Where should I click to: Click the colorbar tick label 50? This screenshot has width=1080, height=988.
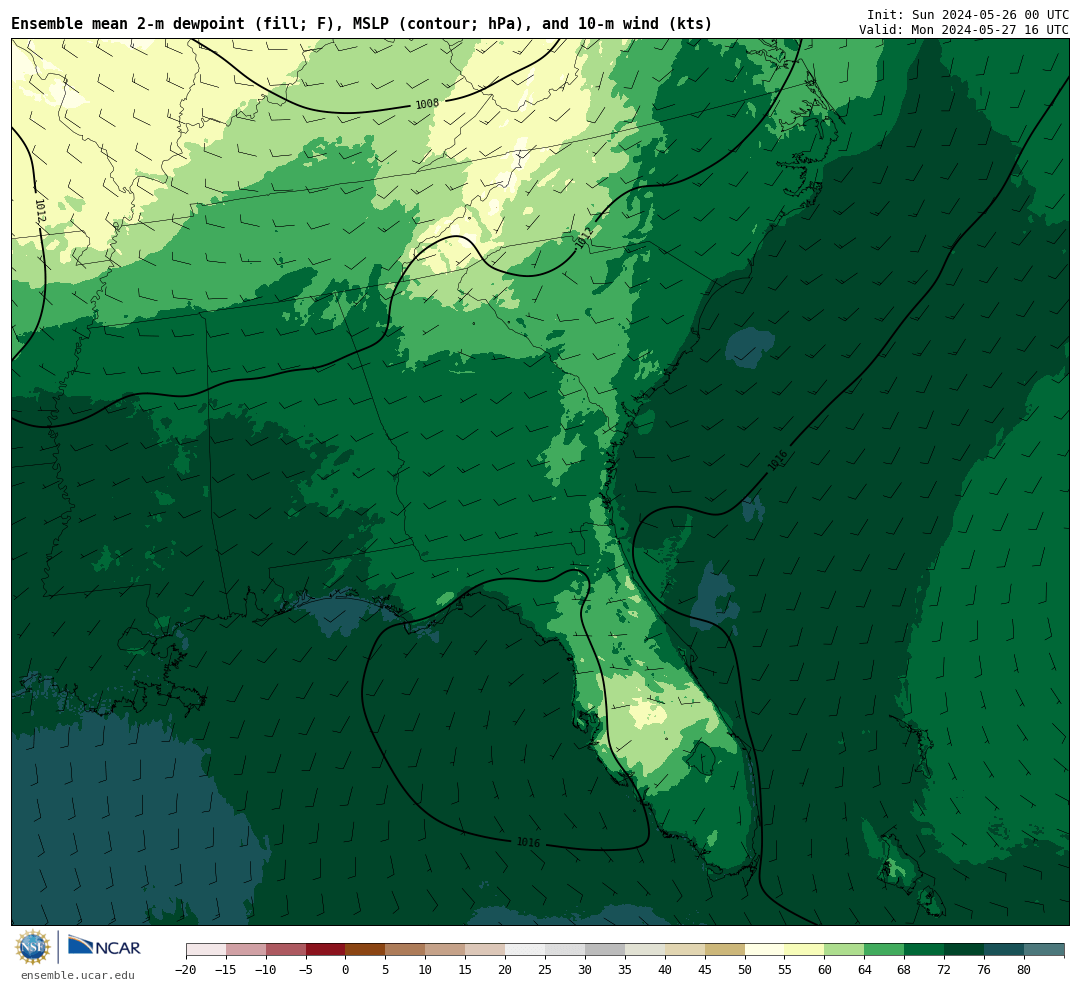click(745, 970)
